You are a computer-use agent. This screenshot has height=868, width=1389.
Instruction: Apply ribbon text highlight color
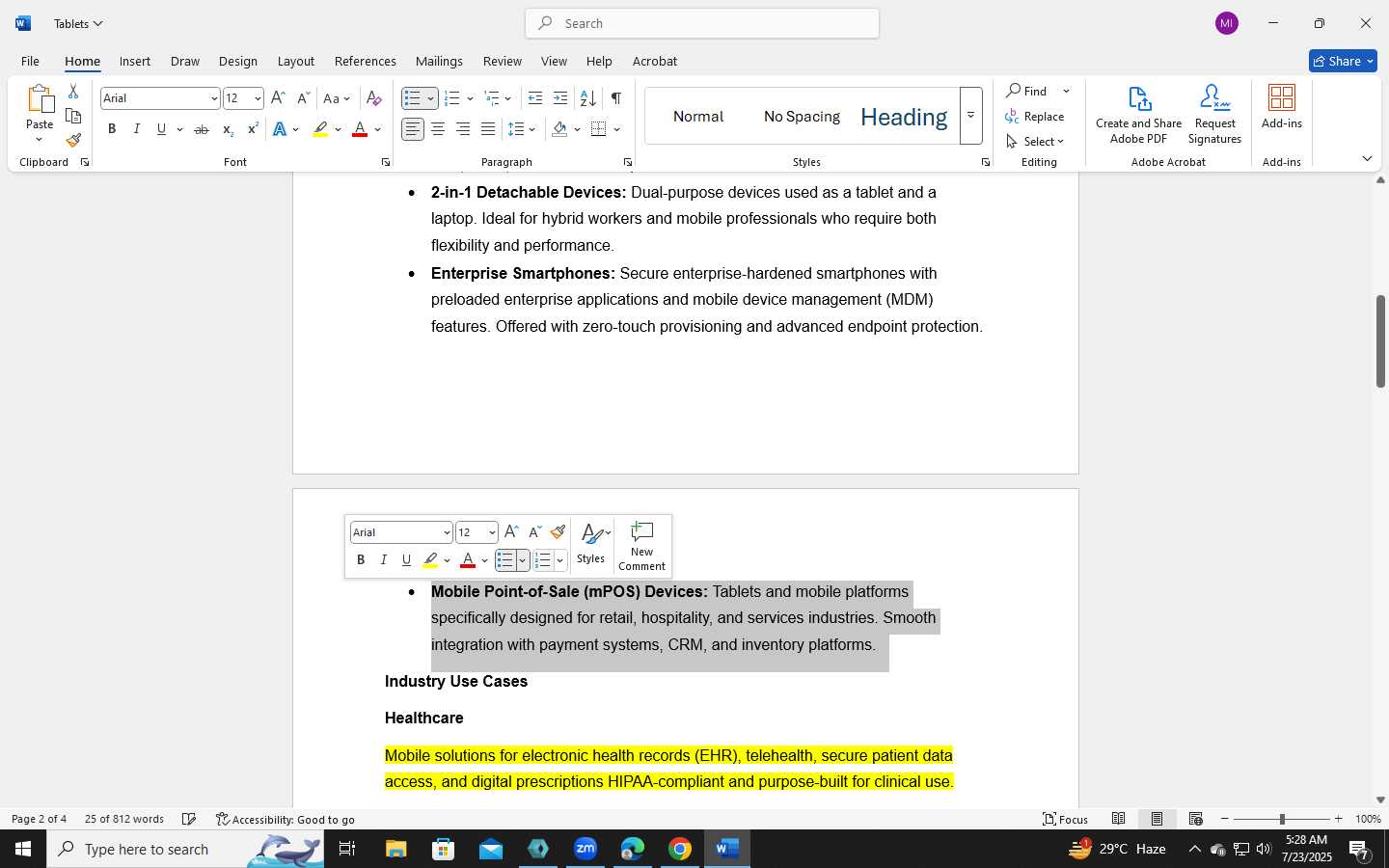coord(320,129)
